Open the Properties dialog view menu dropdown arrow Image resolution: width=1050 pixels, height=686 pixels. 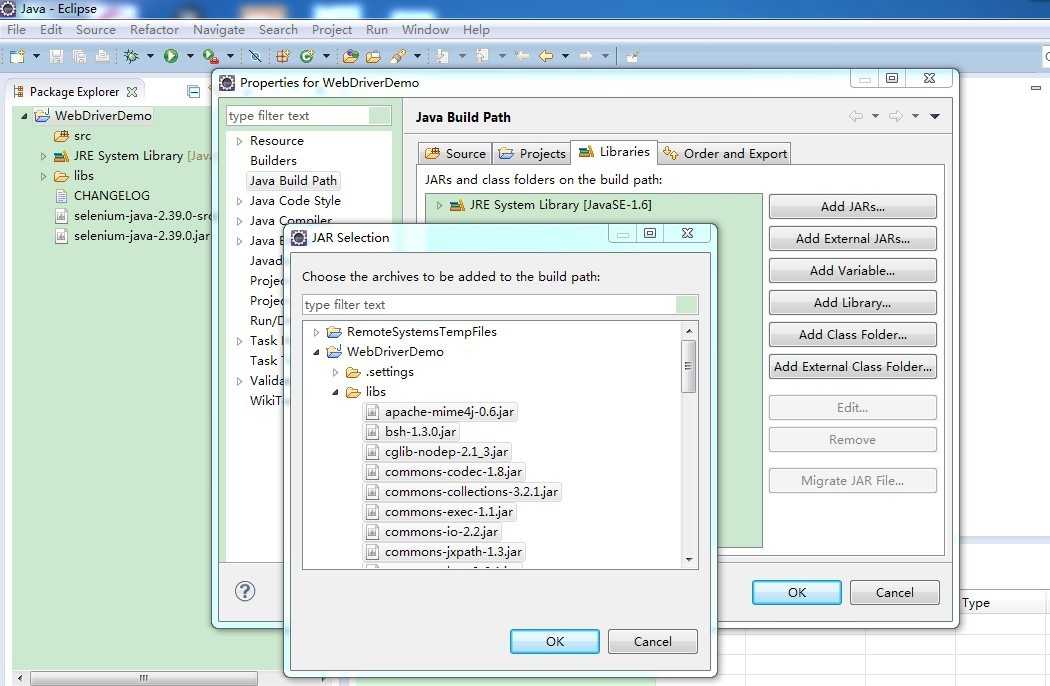[x=935, y=116]
